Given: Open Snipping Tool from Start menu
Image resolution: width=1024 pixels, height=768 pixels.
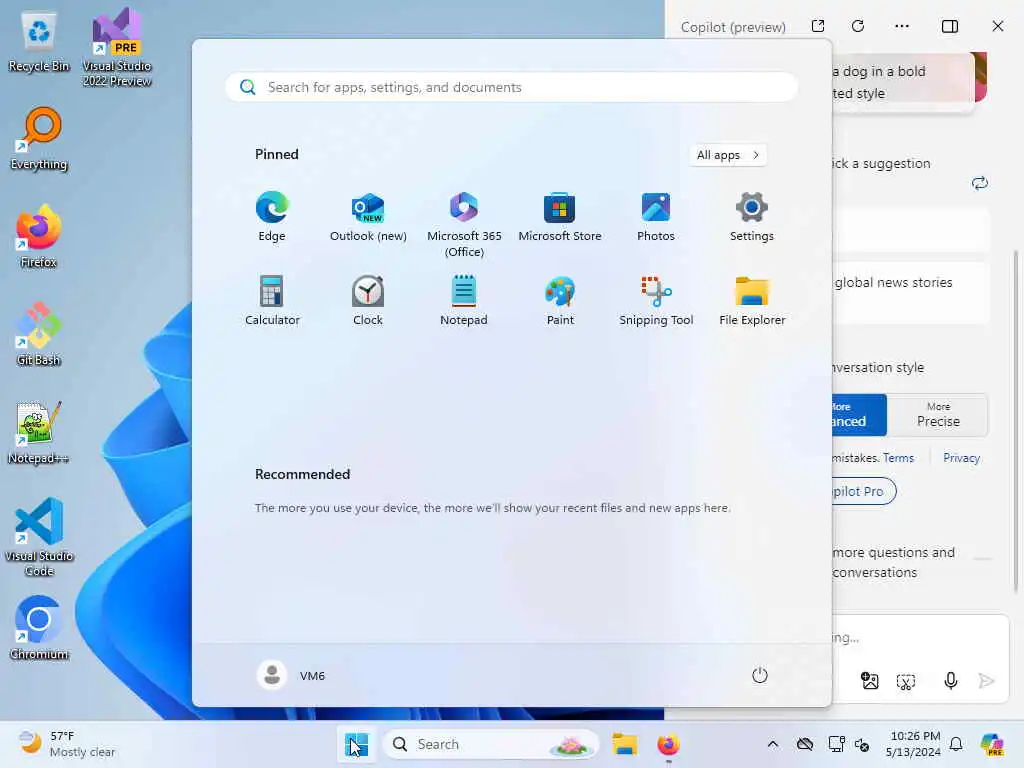Looking at the screenshot, I should 656,300.
